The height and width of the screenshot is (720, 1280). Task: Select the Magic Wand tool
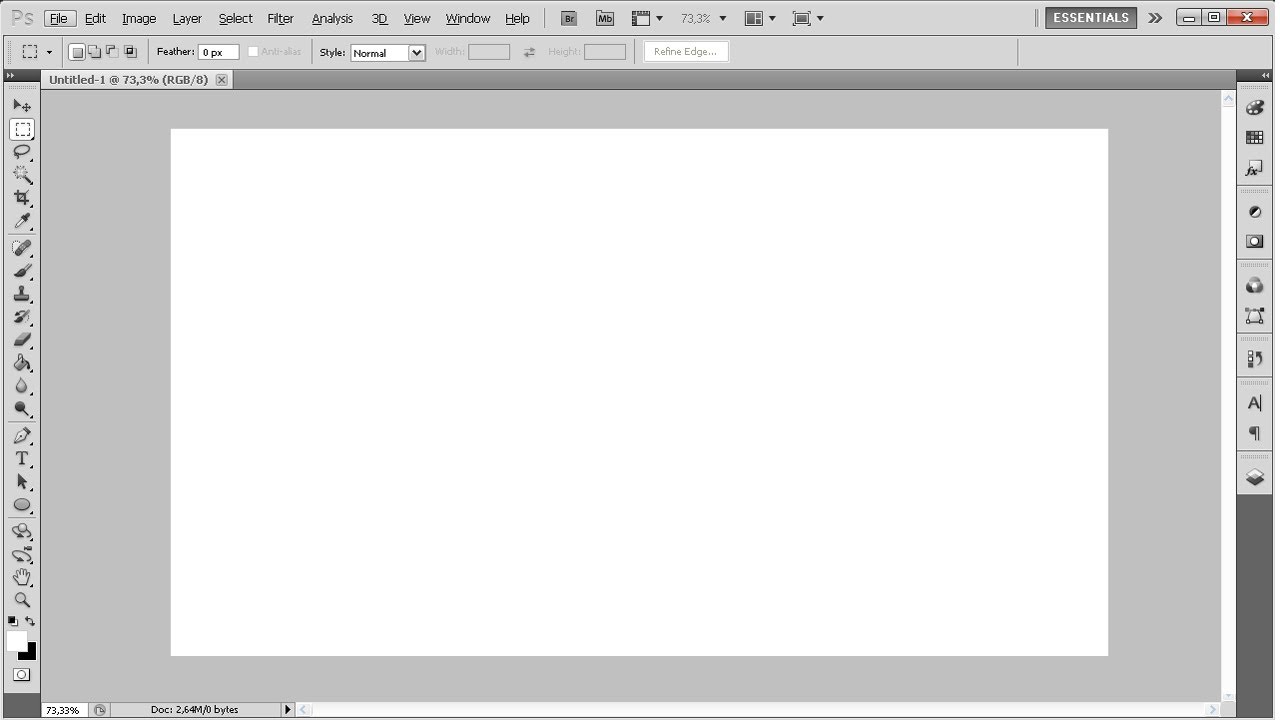click(x=22, y=175)
